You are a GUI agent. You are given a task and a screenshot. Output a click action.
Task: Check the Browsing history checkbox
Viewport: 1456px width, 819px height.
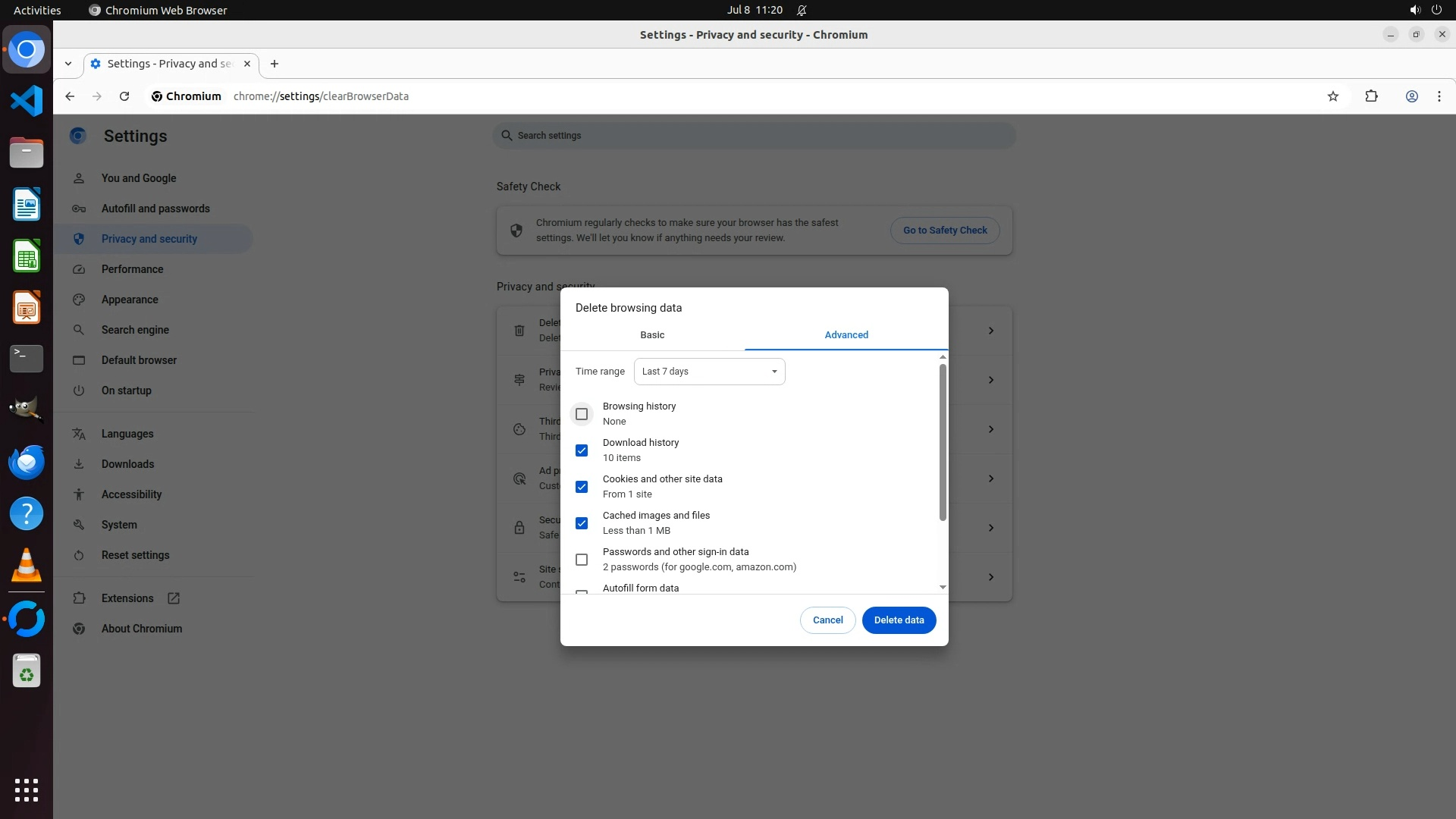pos(582,414)
